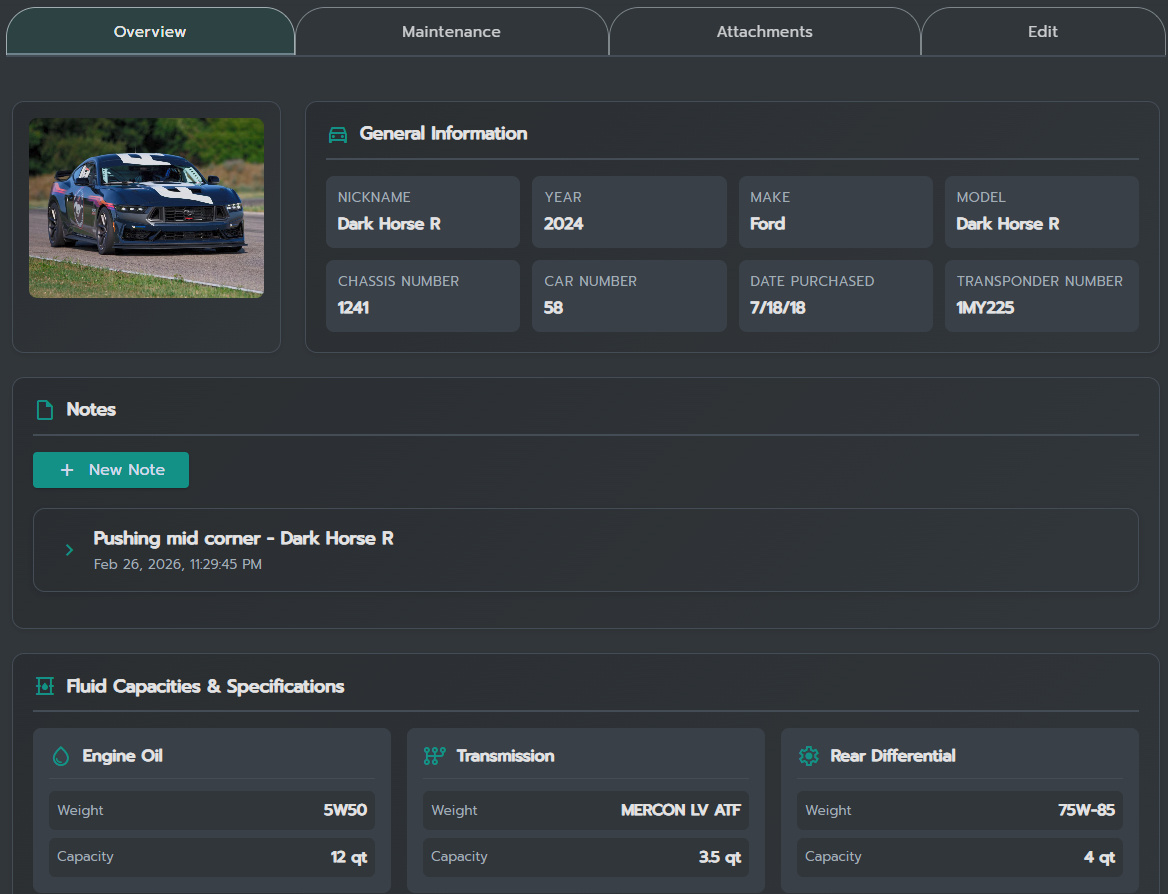The height and width of the screenshot is (894, 1168).
Task: Click the document icon next to Notes
Action: pyautogui.click(x=44, y=410)
